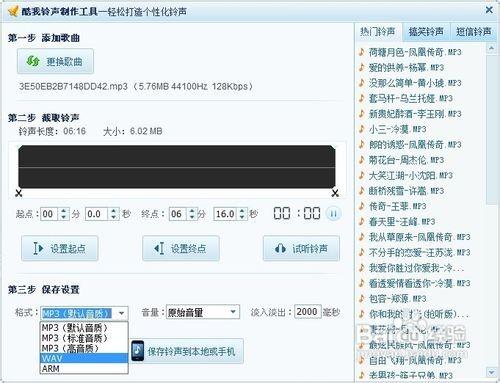Decrease 起点 minutes with down arrow
The image size is (500, 383).
tap(64, 217)
